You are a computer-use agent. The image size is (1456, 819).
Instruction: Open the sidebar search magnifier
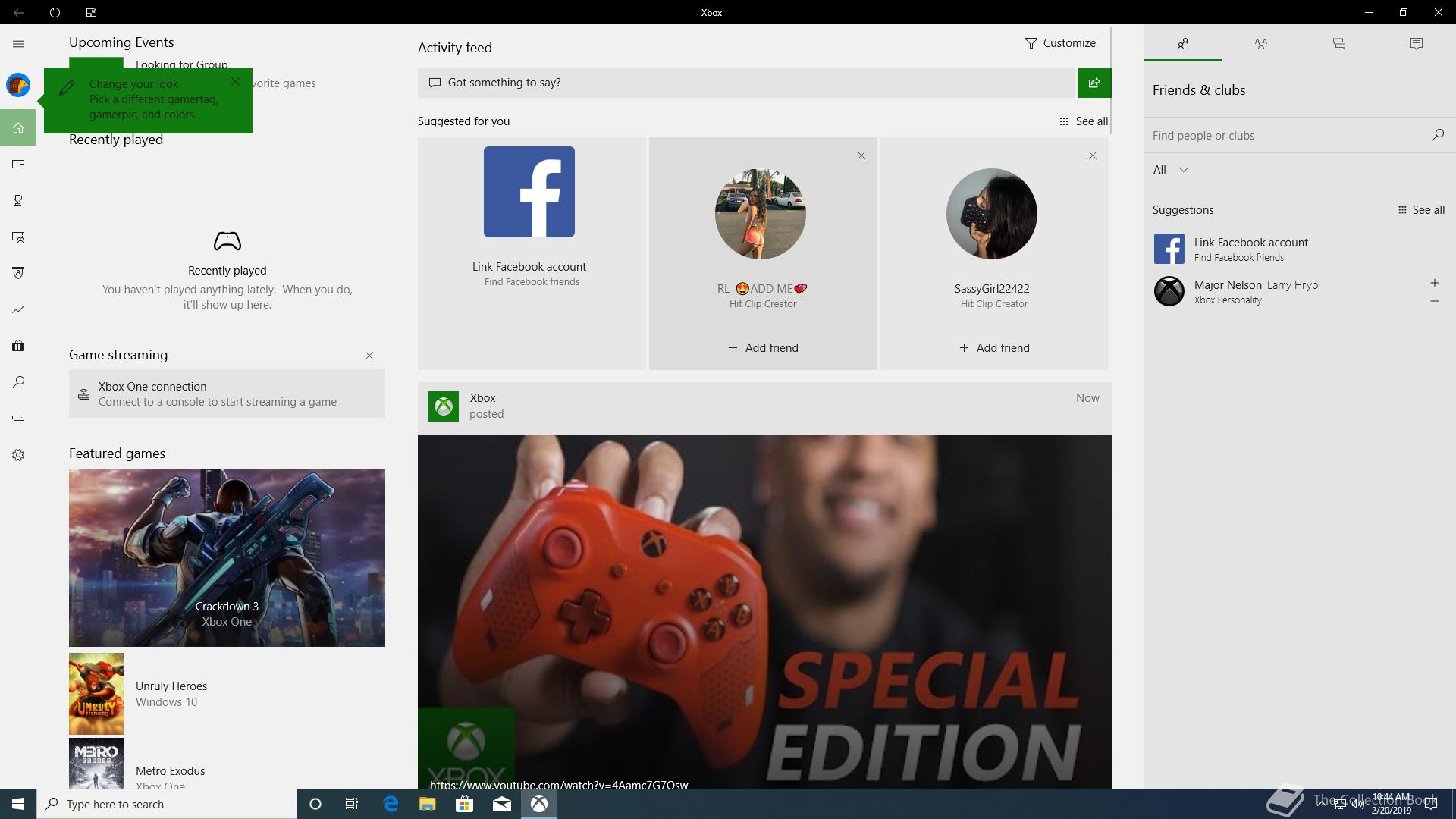18,382
